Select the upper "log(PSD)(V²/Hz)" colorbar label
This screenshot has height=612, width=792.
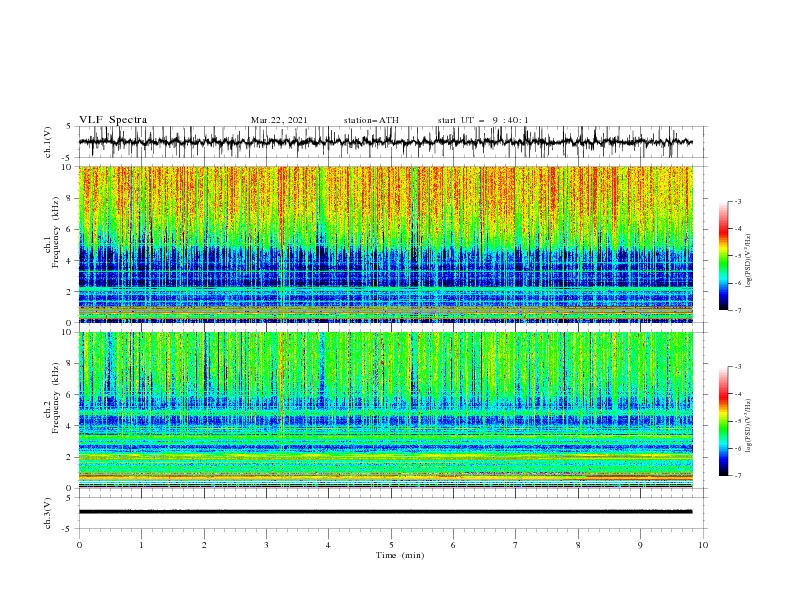[749, 261]
